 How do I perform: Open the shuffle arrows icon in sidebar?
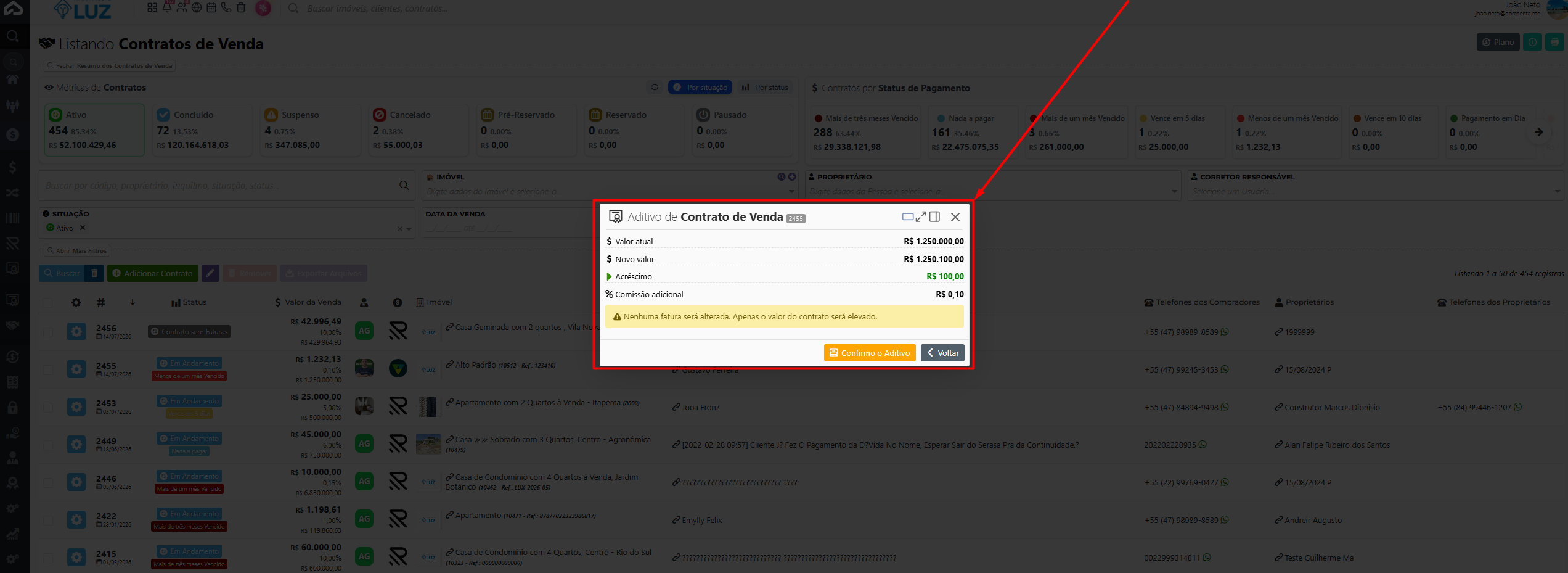coord(12,193)
